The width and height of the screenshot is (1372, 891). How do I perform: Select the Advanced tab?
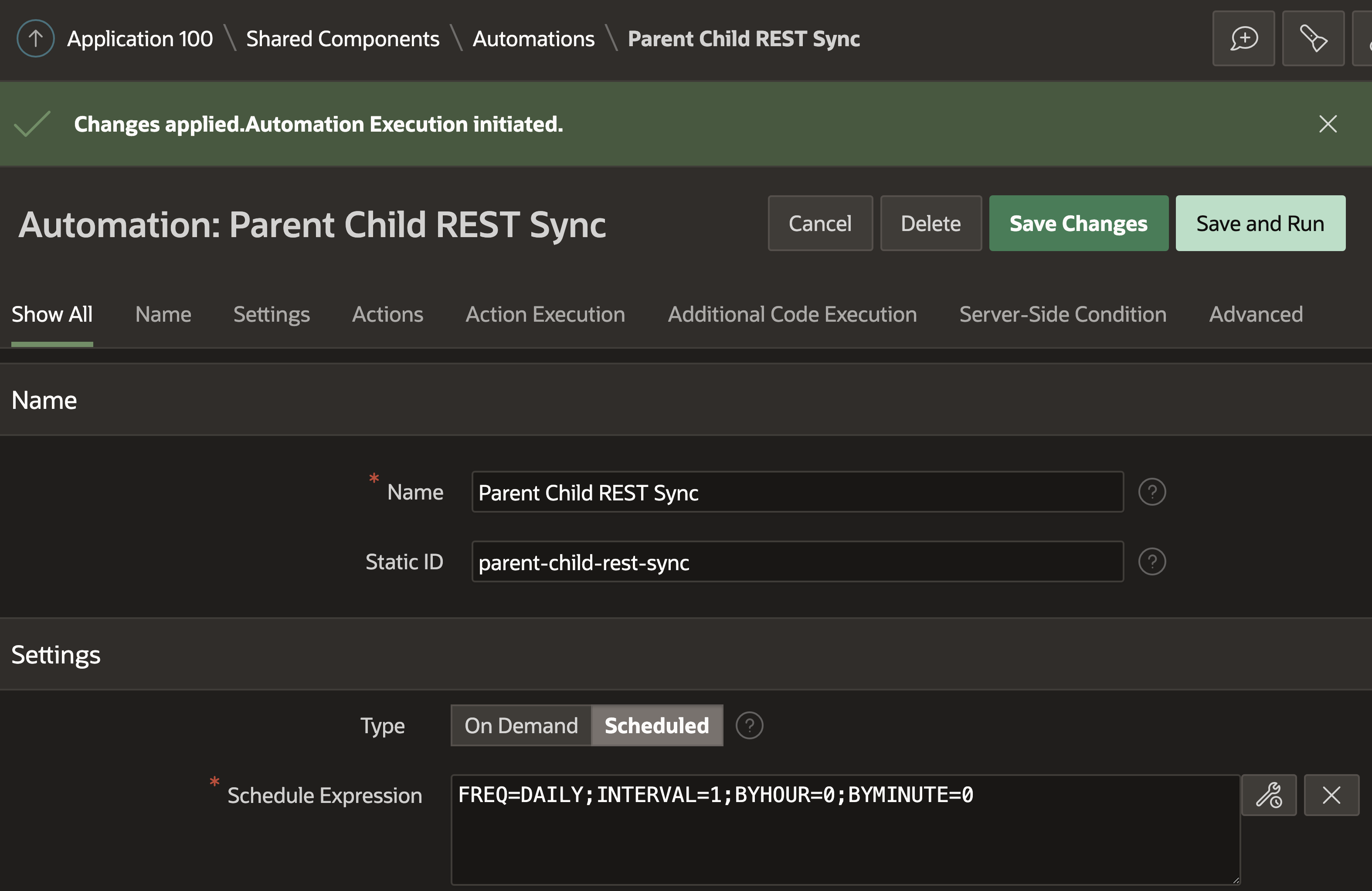point(1255,314)
